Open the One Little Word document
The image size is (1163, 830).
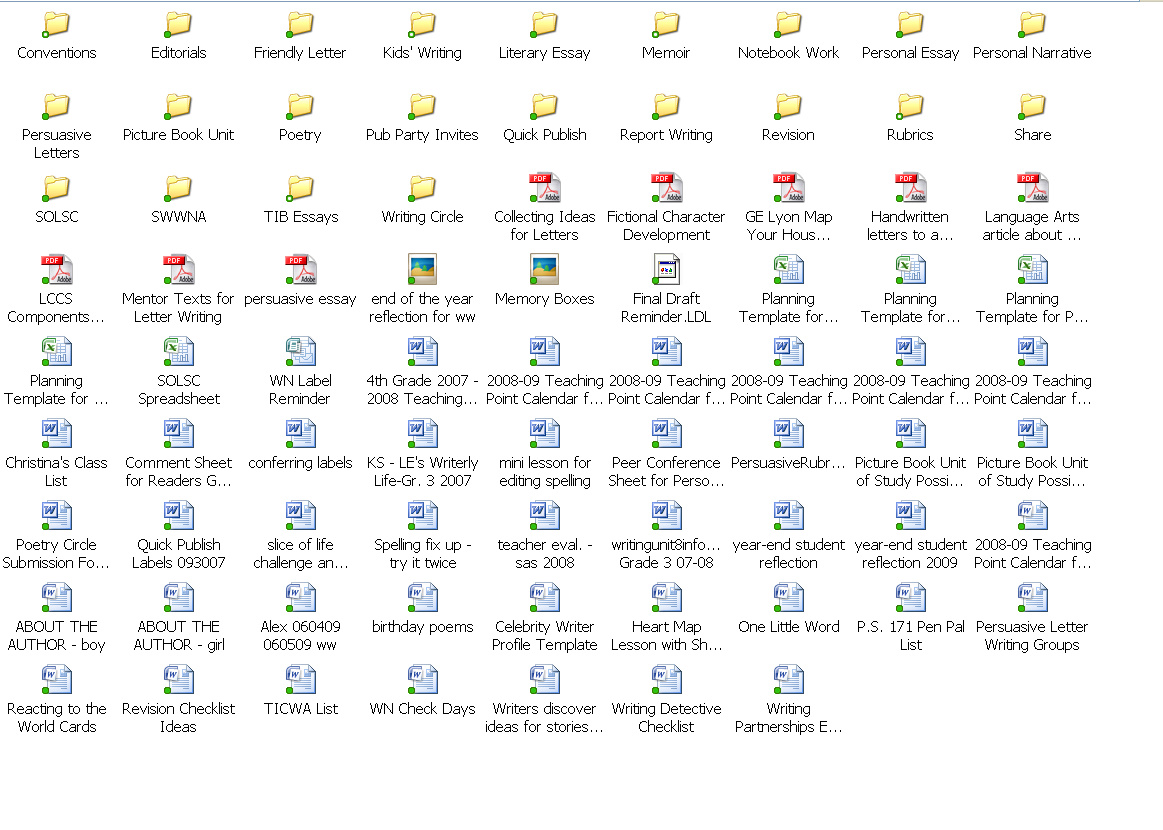(788, 599)
